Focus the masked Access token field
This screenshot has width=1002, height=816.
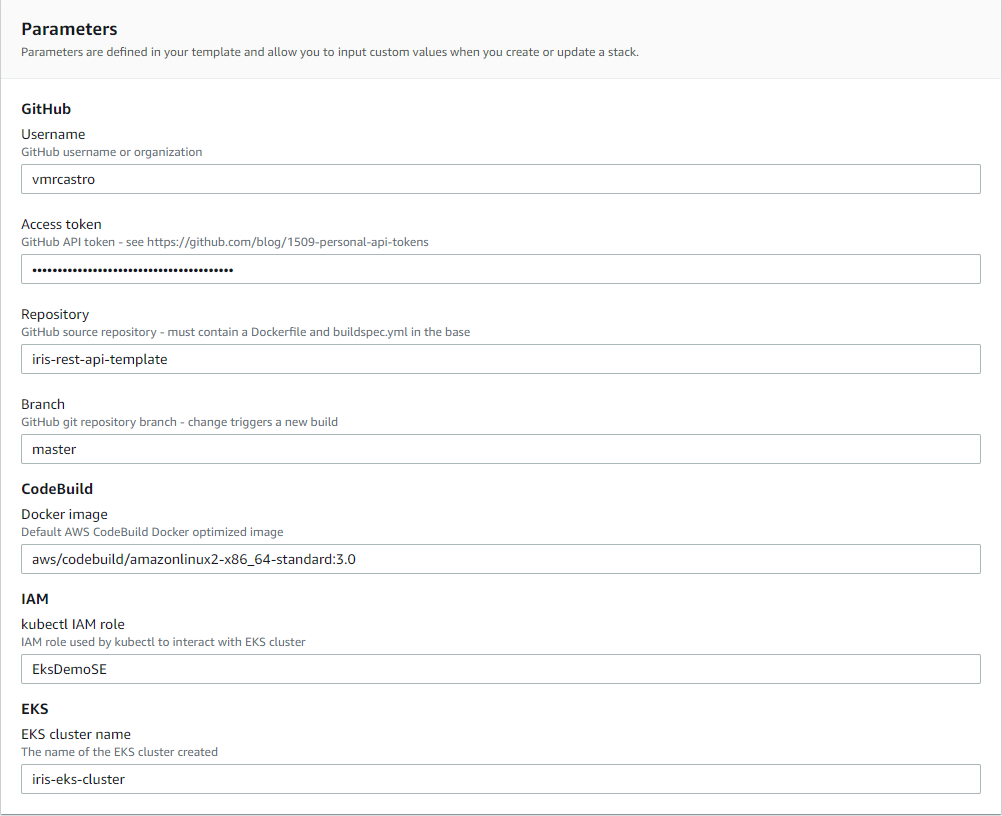pos(500,269)
